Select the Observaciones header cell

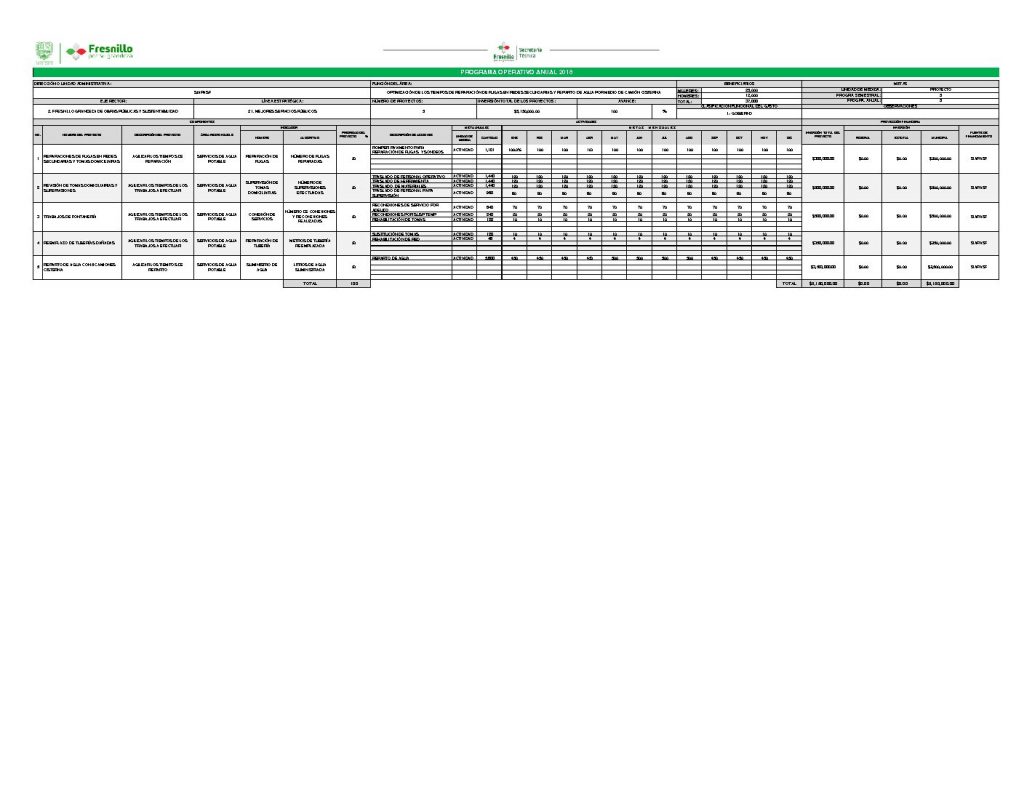click(x=898, y=106)
